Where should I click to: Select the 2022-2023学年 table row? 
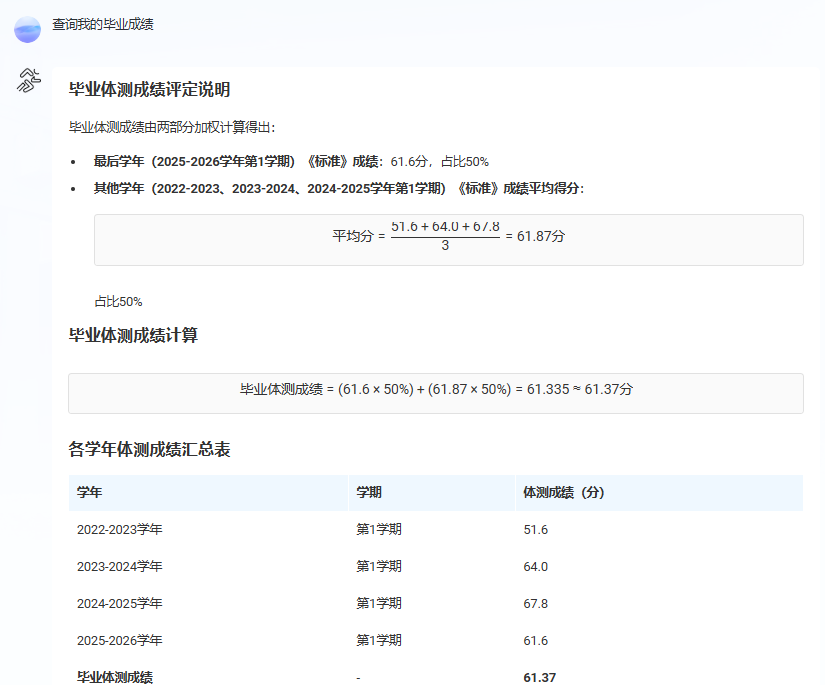pyautogui.click(x=436, y=529)
